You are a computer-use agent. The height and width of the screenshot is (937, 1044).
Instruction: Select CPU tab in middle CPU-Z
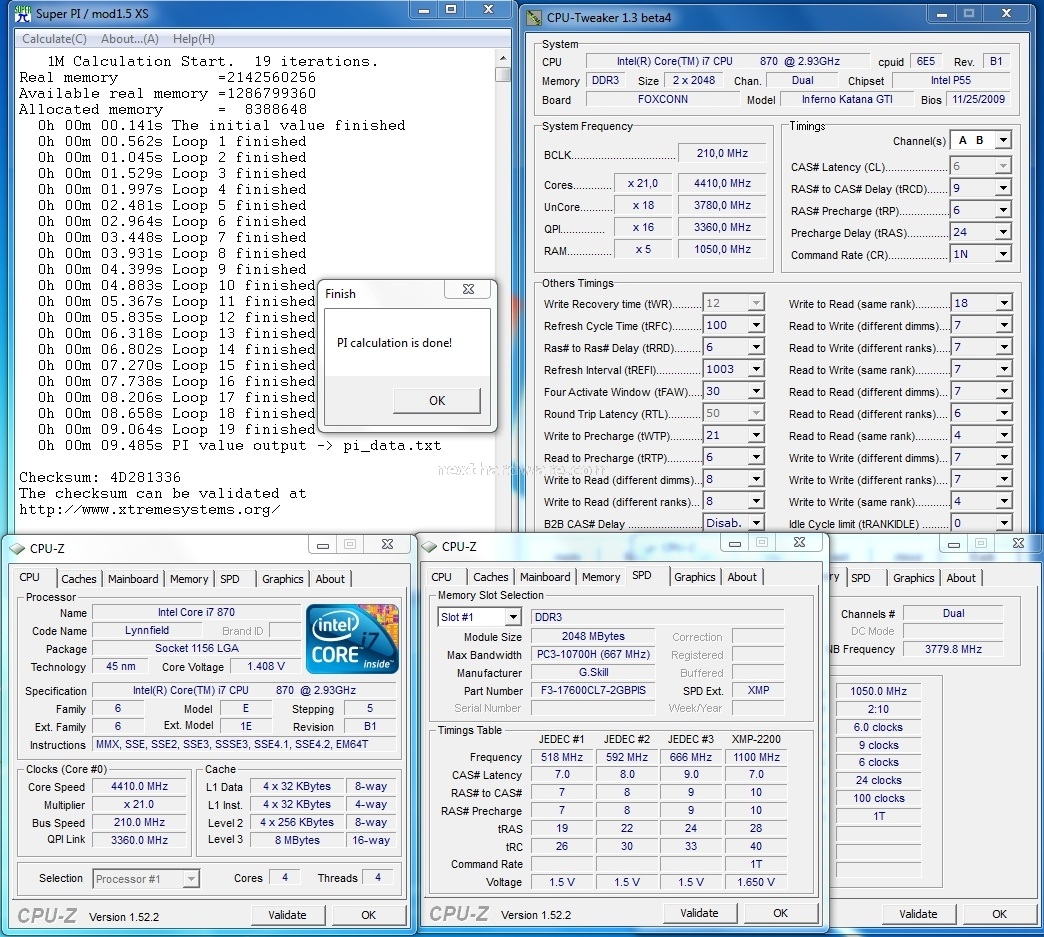(x=441, y=577)
